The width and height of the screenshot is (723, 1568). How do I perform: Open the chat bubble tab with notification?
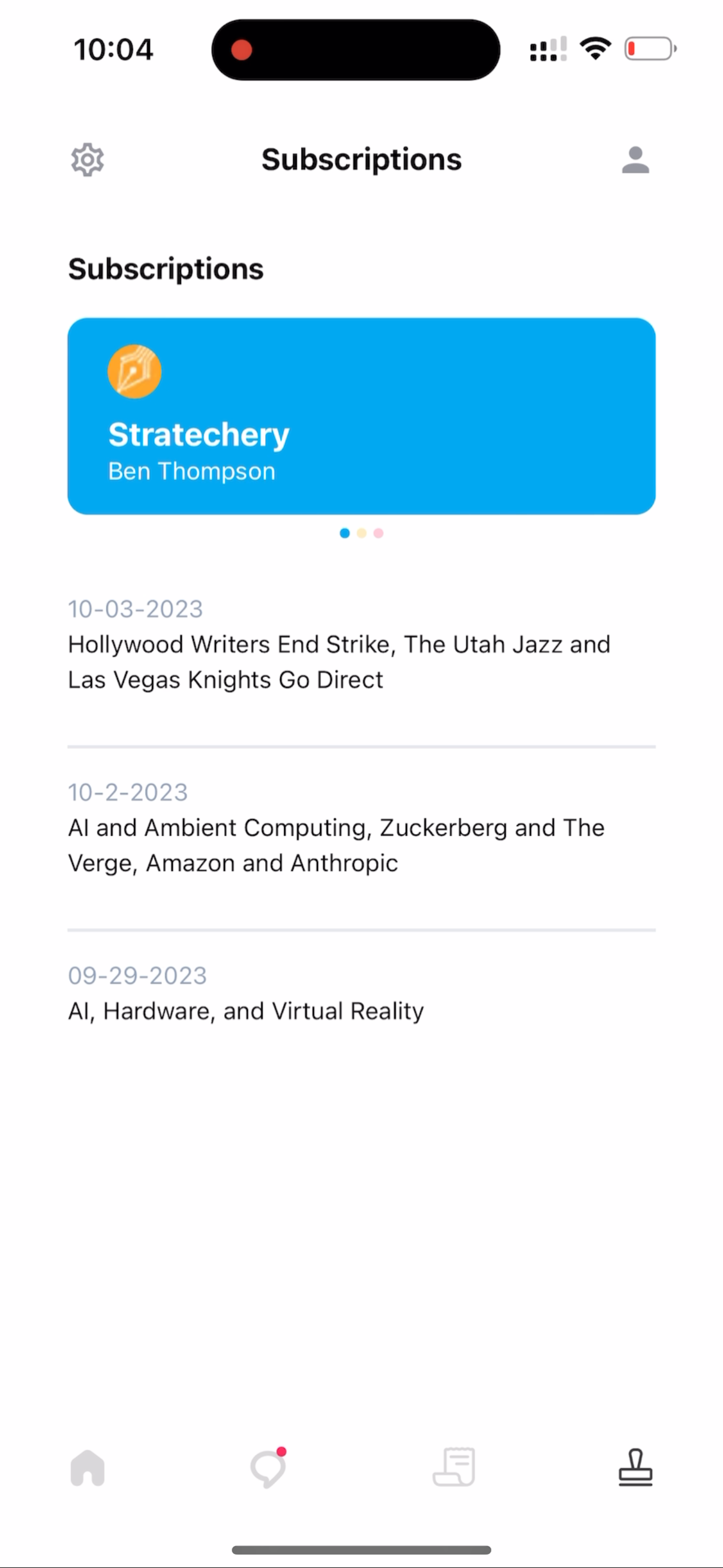(x=268, y=1468)
